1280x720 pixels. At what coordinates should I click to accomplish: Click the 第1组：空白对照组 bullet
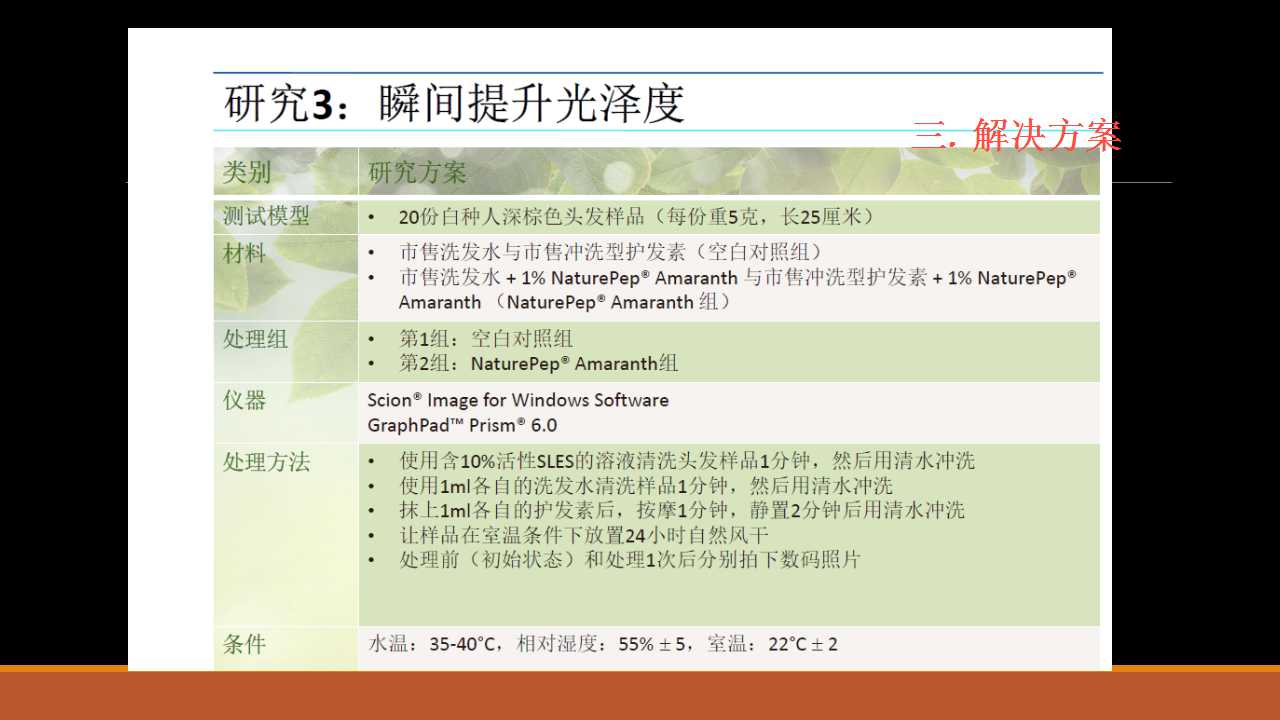[x=486, y=339]
